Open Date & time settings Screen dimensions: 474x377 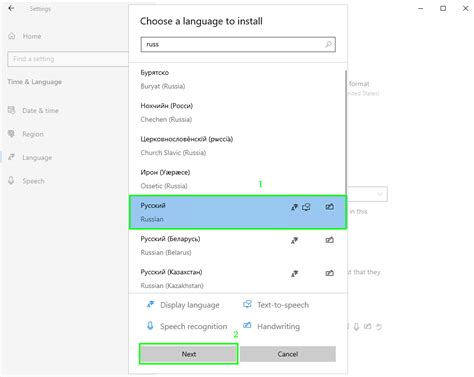pyautogui.click(x=33, y=110)
